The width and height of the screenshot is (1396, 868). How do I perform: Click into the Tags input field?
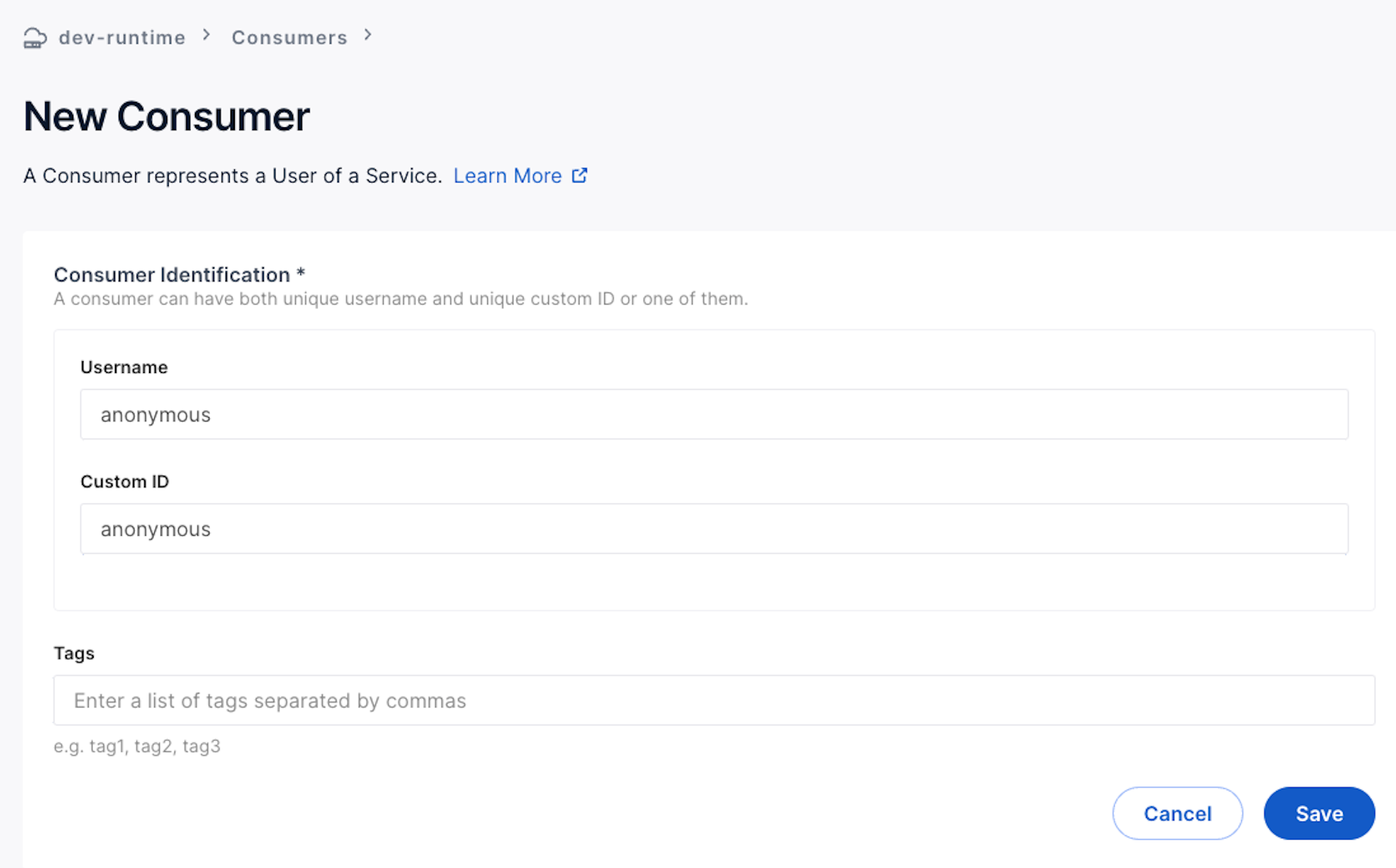point(713,700)
